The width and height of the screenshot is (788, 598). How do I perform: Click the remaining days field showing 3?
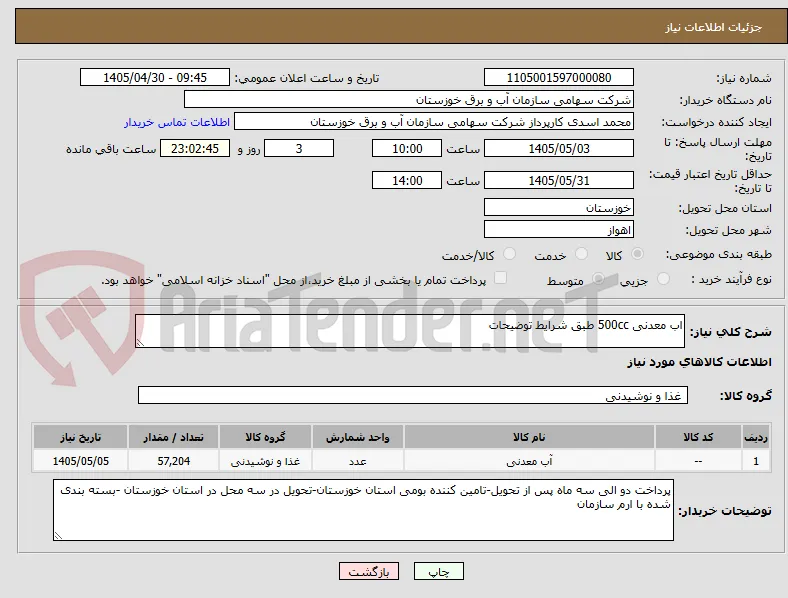(299, 148)
